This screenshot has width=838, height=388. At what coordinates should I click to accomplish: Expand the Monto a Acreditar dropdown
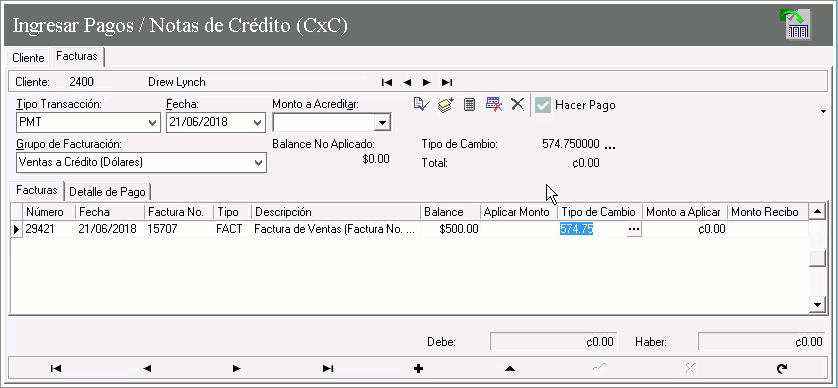click(x=382, y=122)
